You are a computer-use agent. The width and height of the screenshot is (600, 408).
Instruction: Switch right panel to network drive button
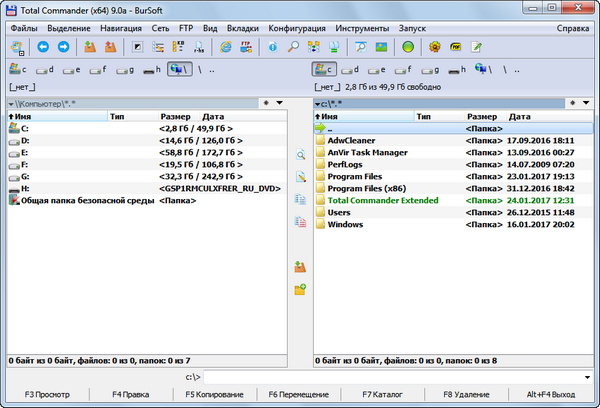click(484, 70)
